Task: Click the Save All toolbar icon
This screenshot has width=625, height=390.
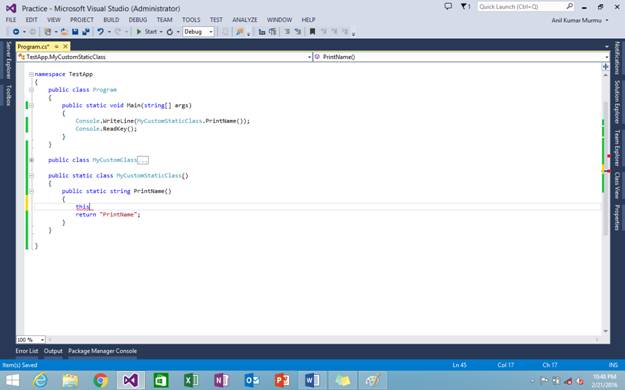Action: [x=85, y=32]
